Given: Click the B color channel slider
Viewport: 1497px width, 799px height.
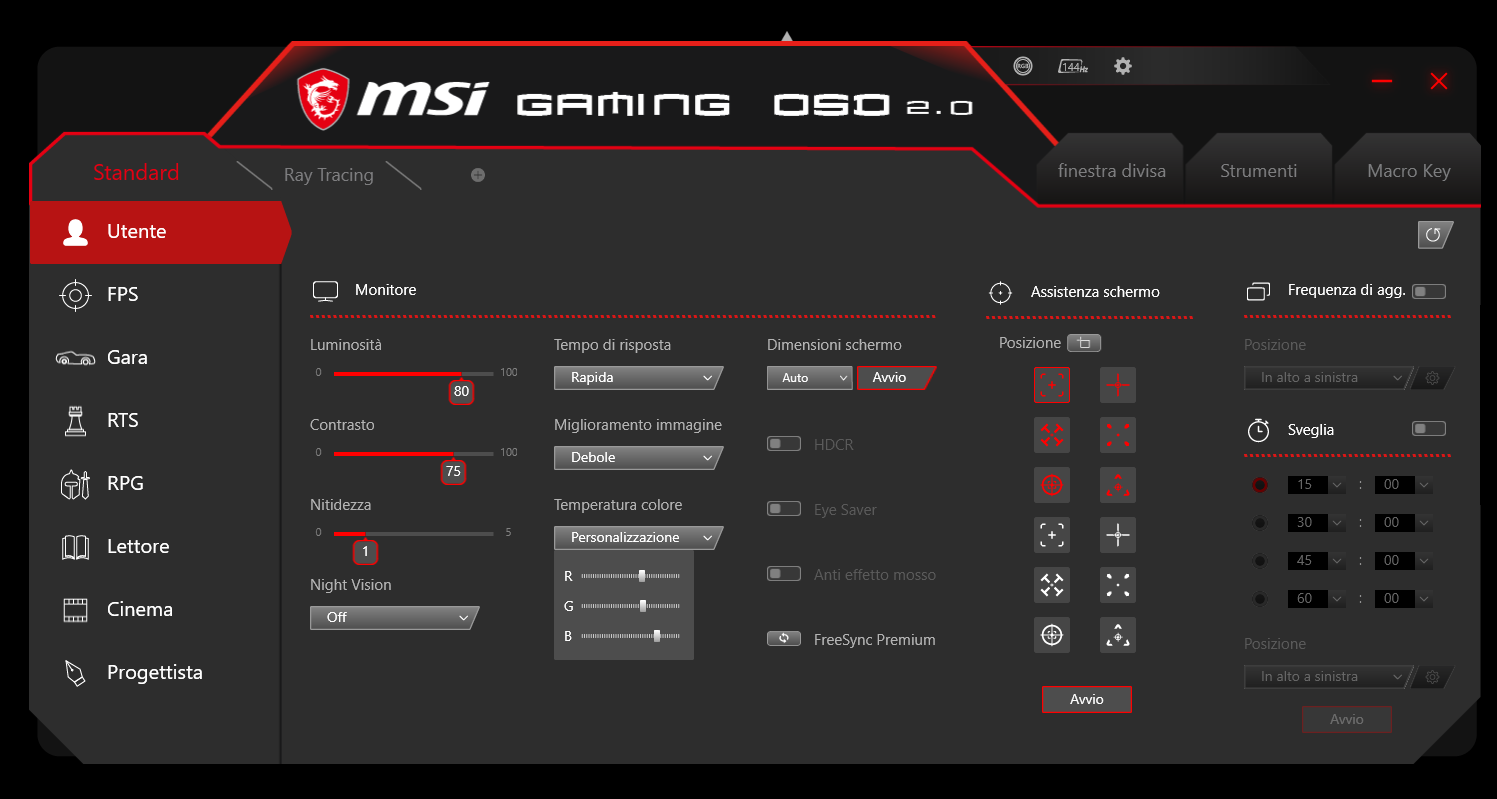Looking at the screenshot, I should coord(630,636).
